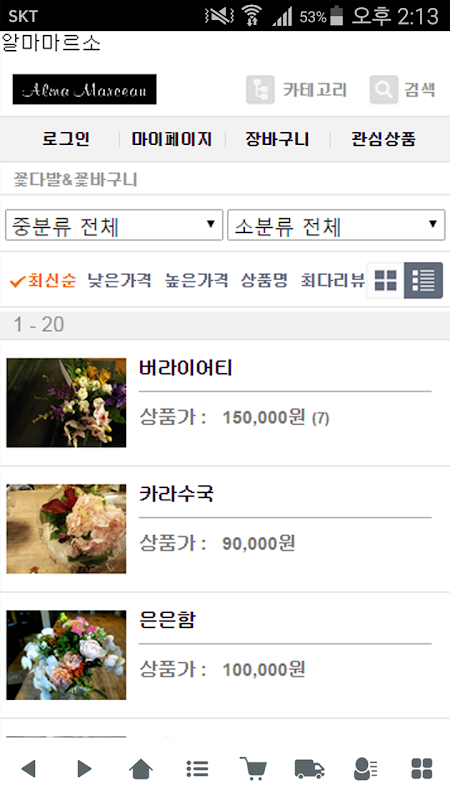
Task: Switch to list view layout
Action: (x=423, y=280)
